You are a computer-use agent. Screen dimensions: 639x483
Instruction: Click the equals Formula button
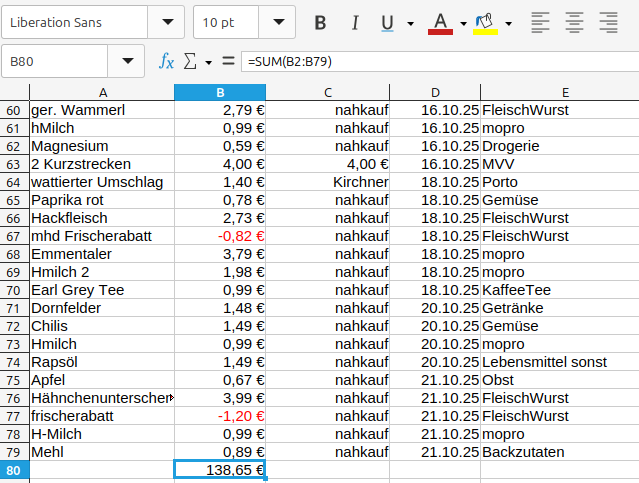coord(228,62)
